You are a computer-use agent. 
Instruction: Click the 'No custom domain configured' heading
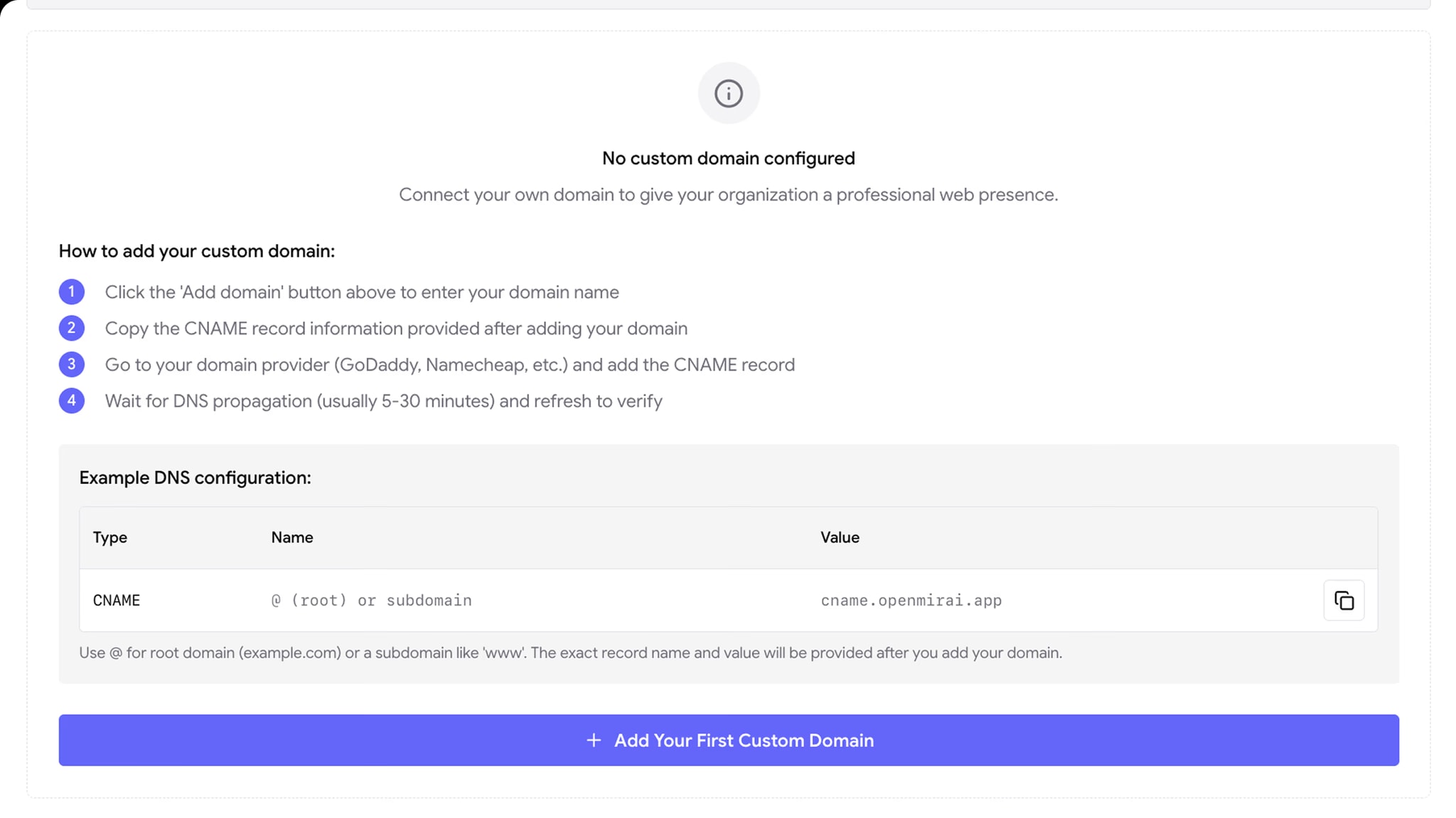point(728,158)
